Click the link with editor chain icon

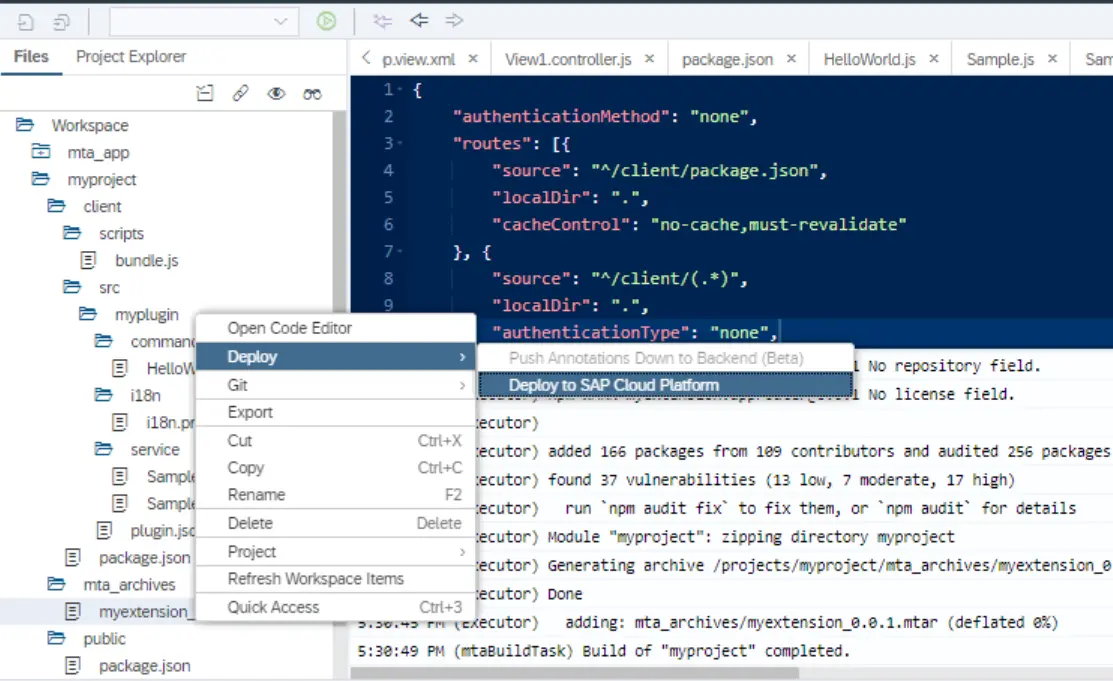(x=240, y=93)
